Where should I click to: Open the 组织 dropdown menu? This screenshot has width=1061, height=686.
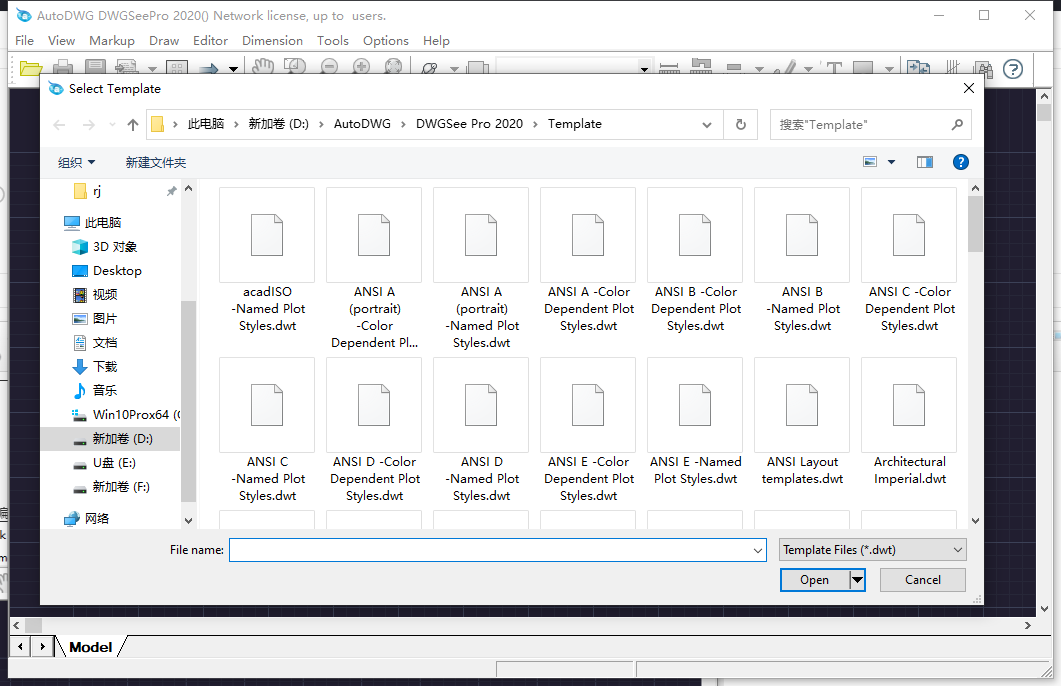pyautogui.click(x=77, y=162)
